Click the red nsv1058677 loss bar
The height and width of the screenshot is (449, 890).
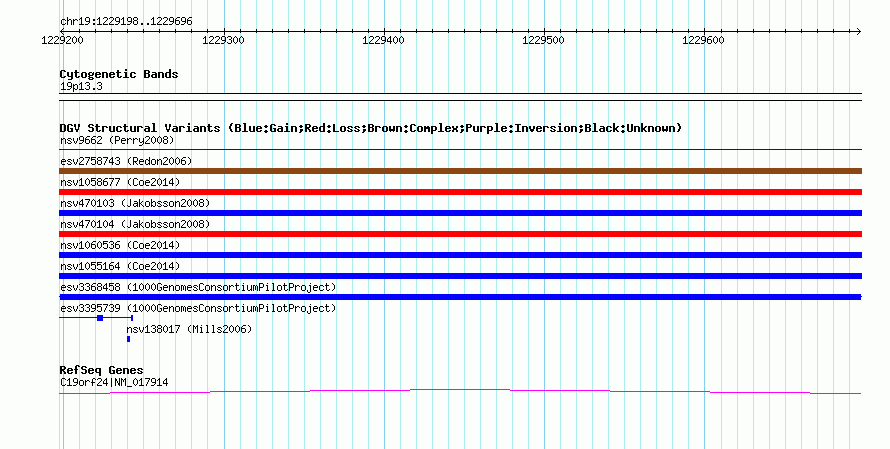(460, 192)
